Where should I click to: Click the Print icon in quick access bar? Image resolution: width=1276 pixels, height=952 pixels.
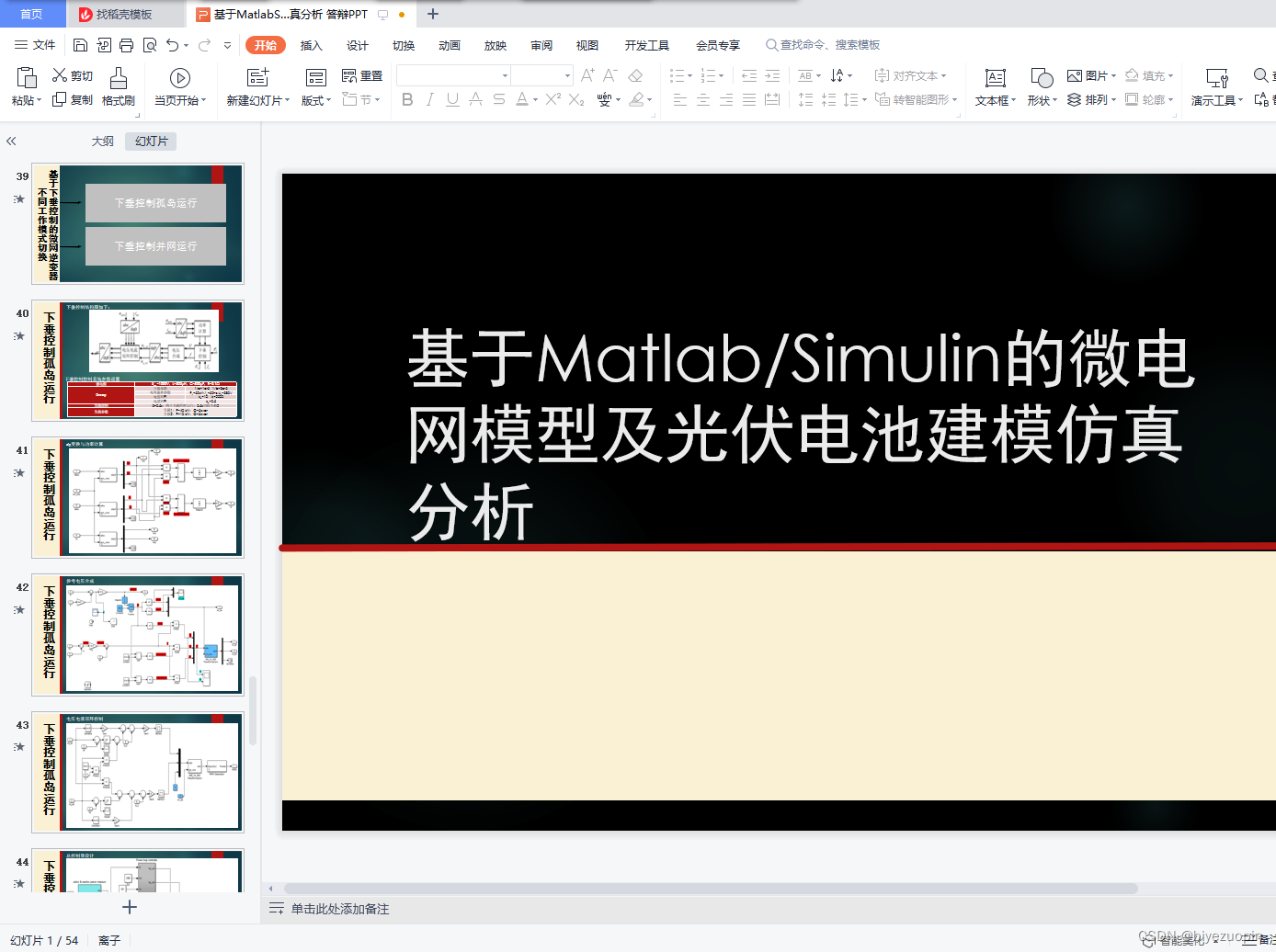point(127,45)
